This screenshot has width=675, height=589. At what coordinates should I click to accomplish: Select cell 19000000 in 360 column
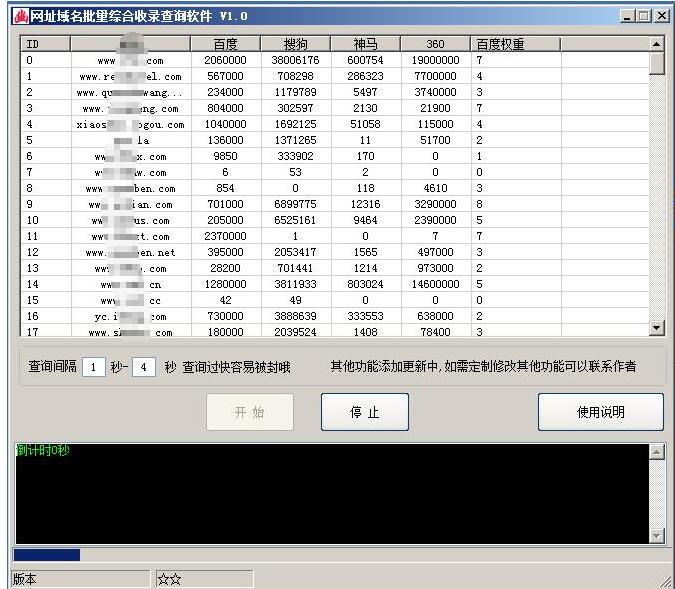435,60
